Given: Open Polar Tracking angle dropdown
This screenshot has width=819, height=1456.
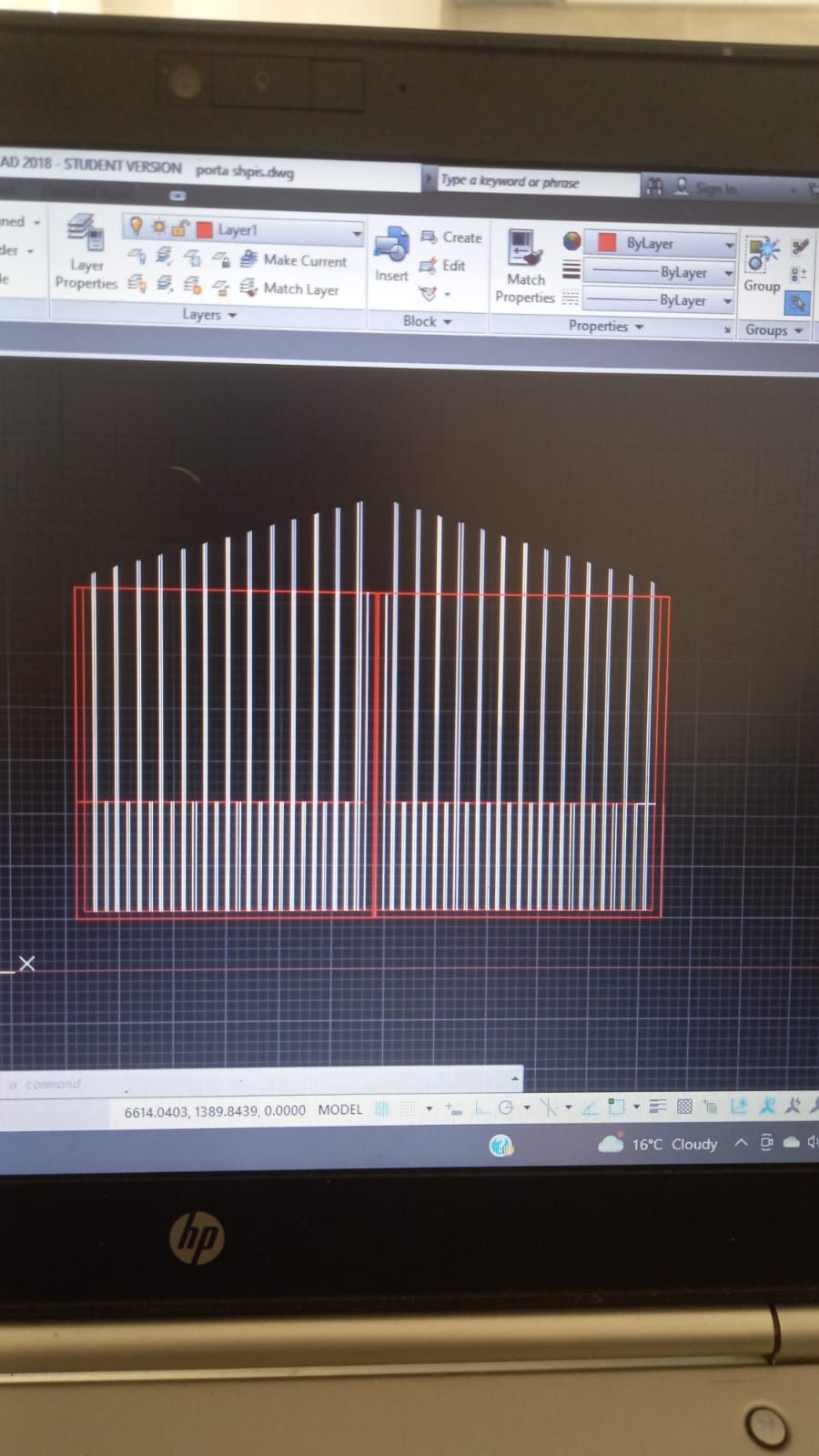Looking at the screenshot, I should click(527, 1107).
